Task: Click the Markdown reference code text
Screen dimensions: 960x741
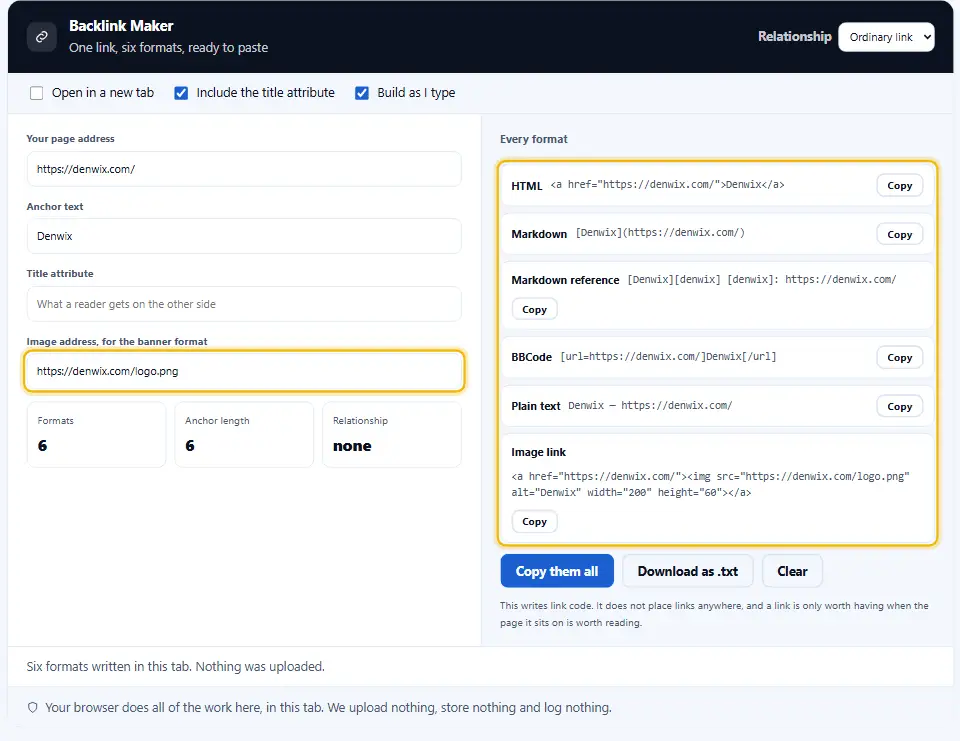Action: (762, 280)
